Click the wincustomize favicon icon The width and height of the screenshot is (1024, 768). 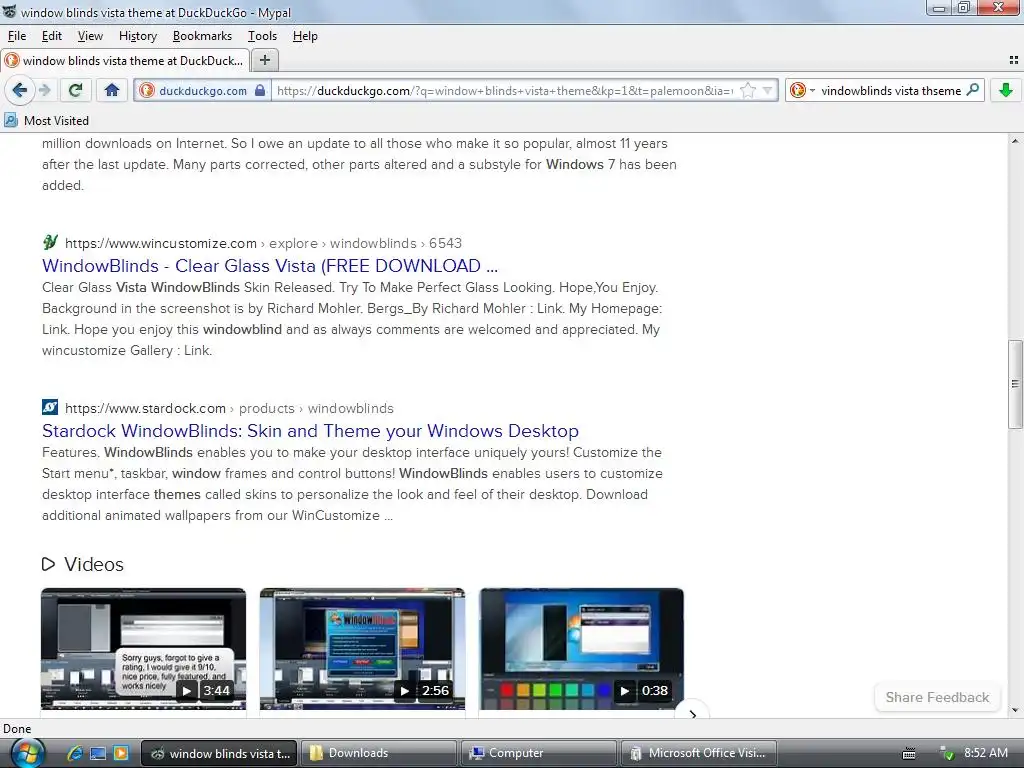point(50,242)
